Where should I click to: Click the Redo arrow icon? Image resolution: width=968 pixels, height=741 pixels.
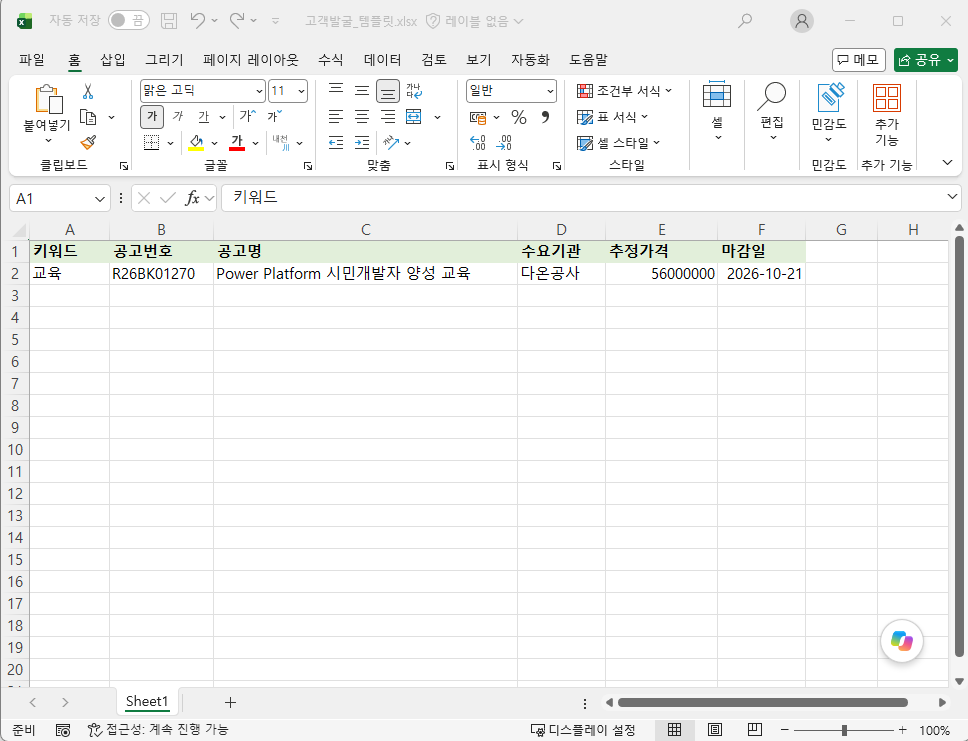(237, 21)
